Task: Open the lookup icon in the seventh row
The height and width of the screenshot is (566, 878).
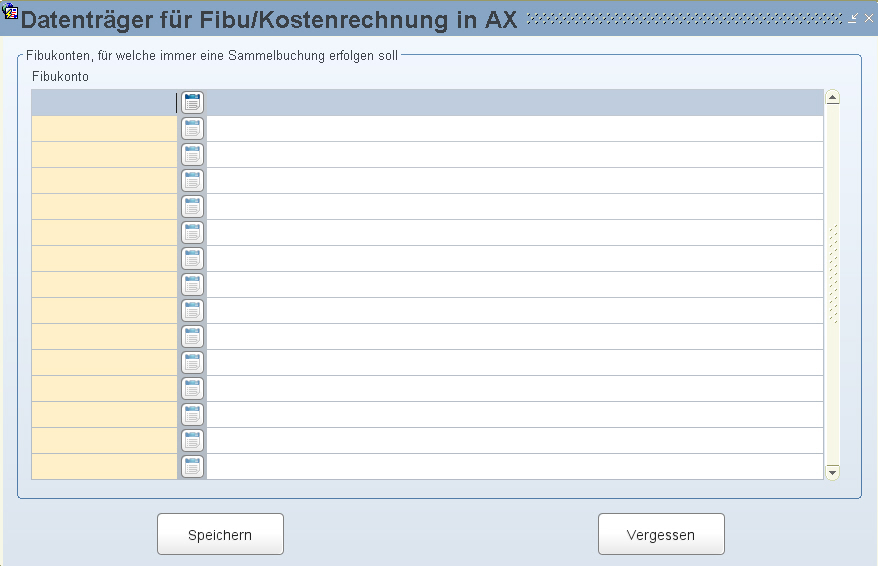Action: click(192, 259)
